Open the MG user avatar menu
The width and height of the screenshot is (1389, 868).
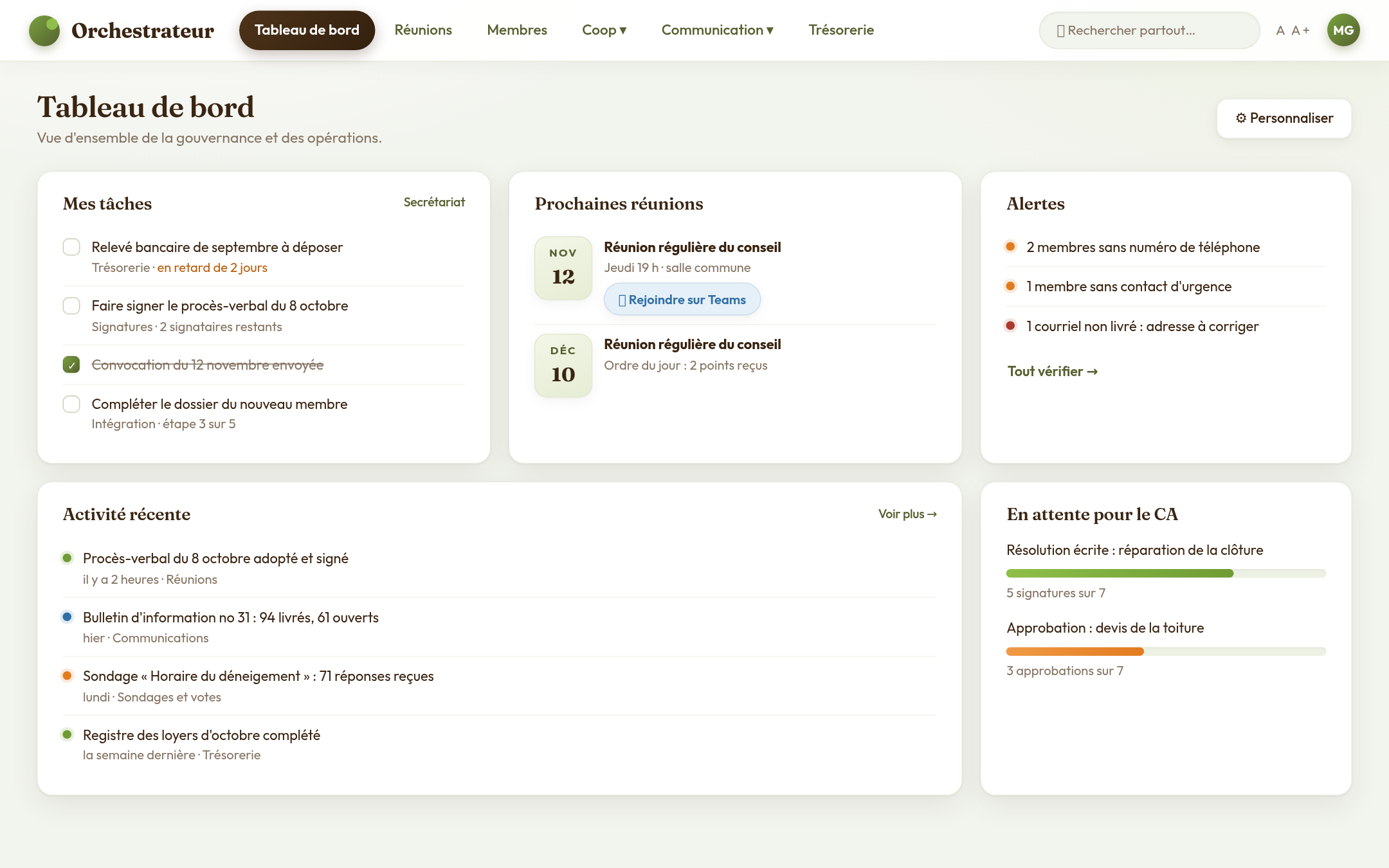pyautogui.click(x=1343, y=30)
